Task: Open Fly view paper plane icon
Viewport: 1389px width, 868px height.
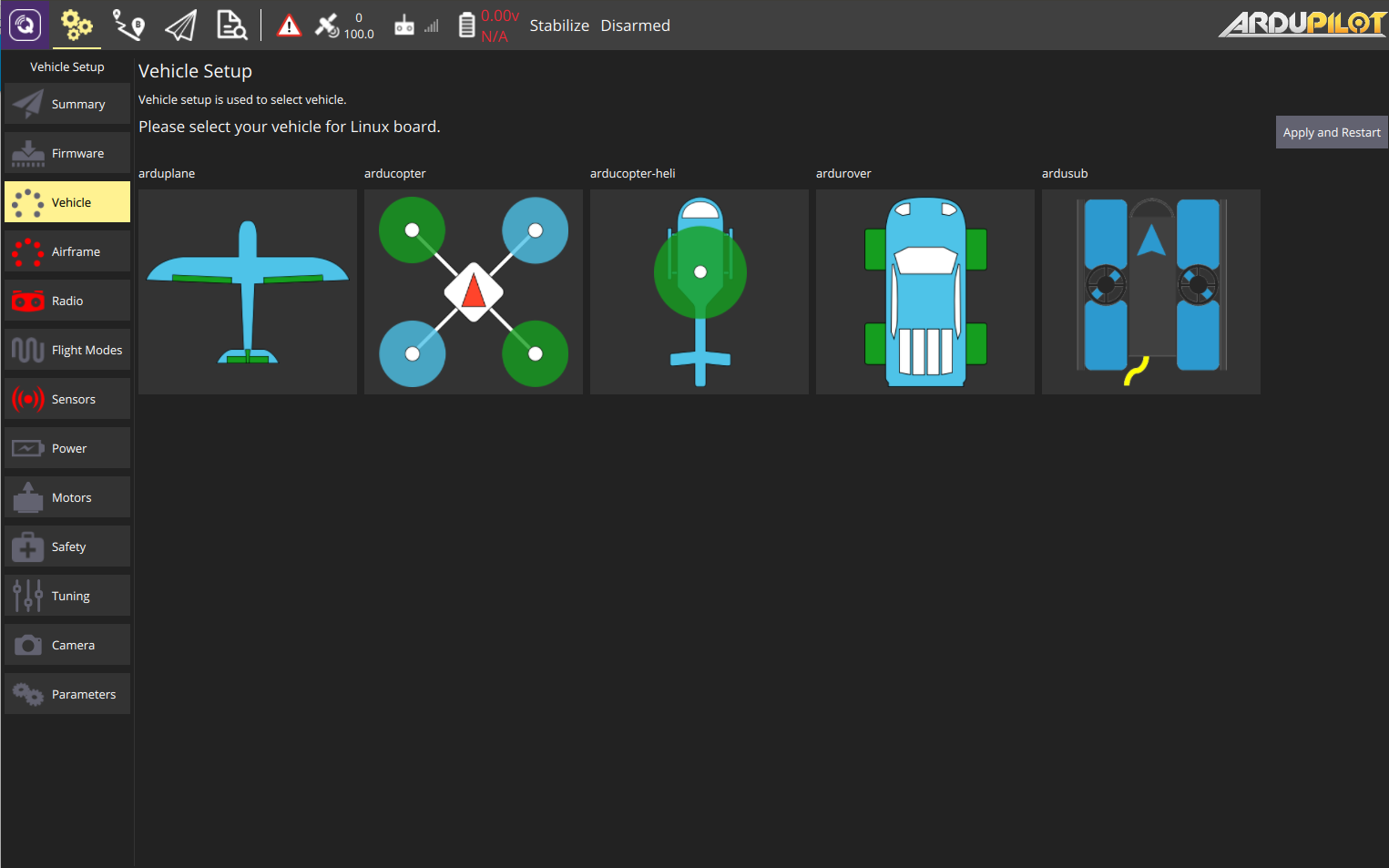Action: (180, 25)
